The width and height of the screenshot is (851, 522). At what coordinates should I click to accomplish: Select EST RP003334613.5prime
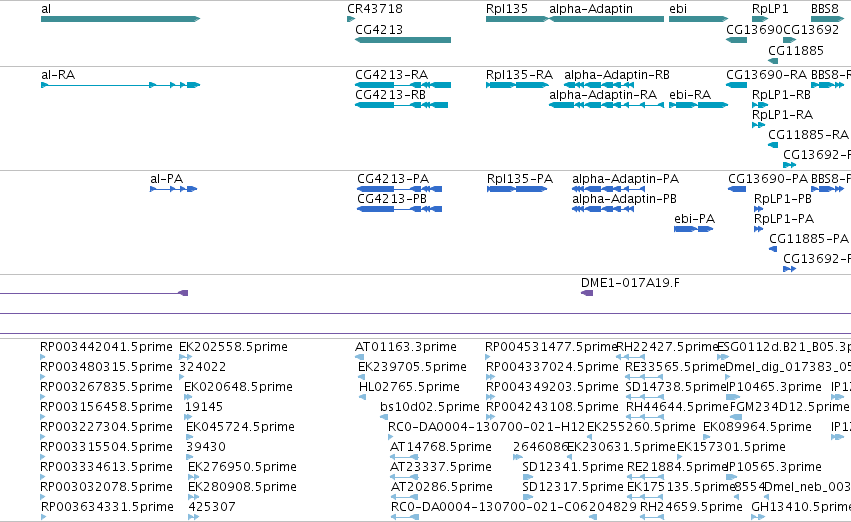click(x=106, y=467)
